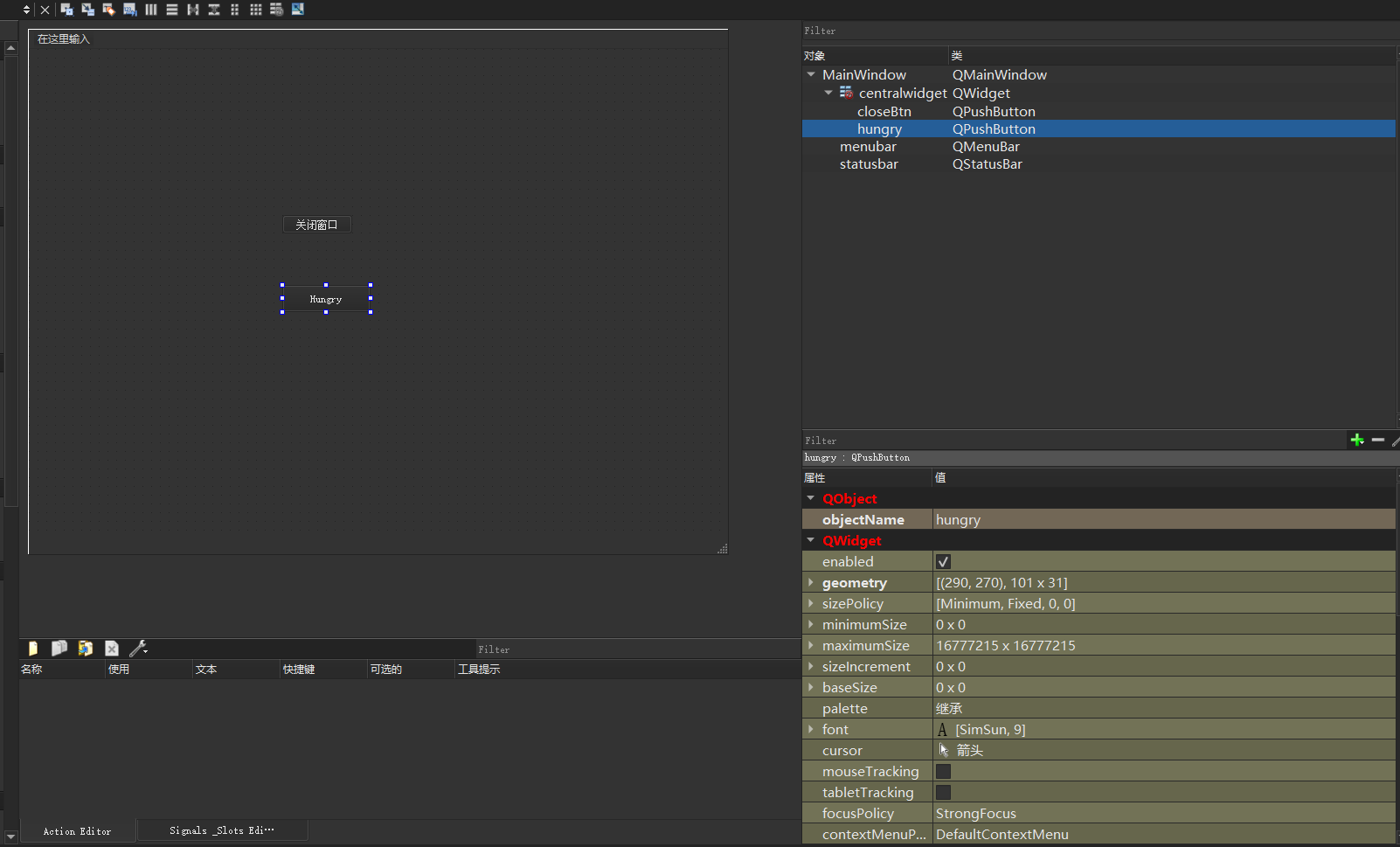Click the up-down arrows icon in toolbar

26,10
